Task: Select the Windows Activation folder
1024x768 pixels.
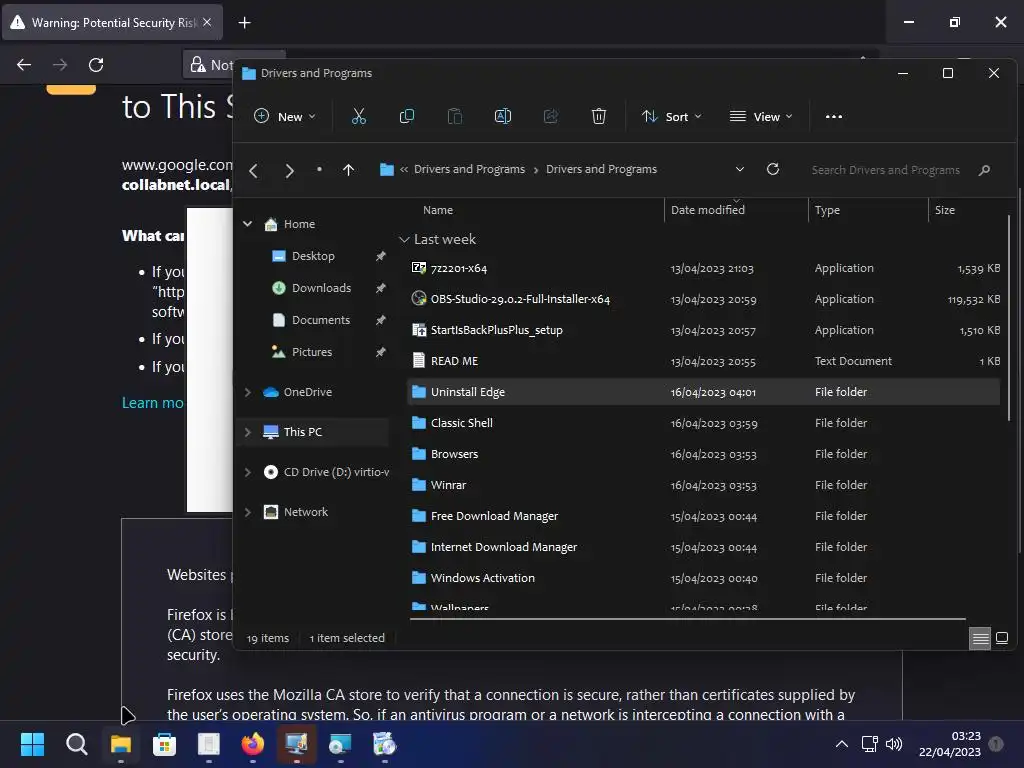Action: pos(703,578)
